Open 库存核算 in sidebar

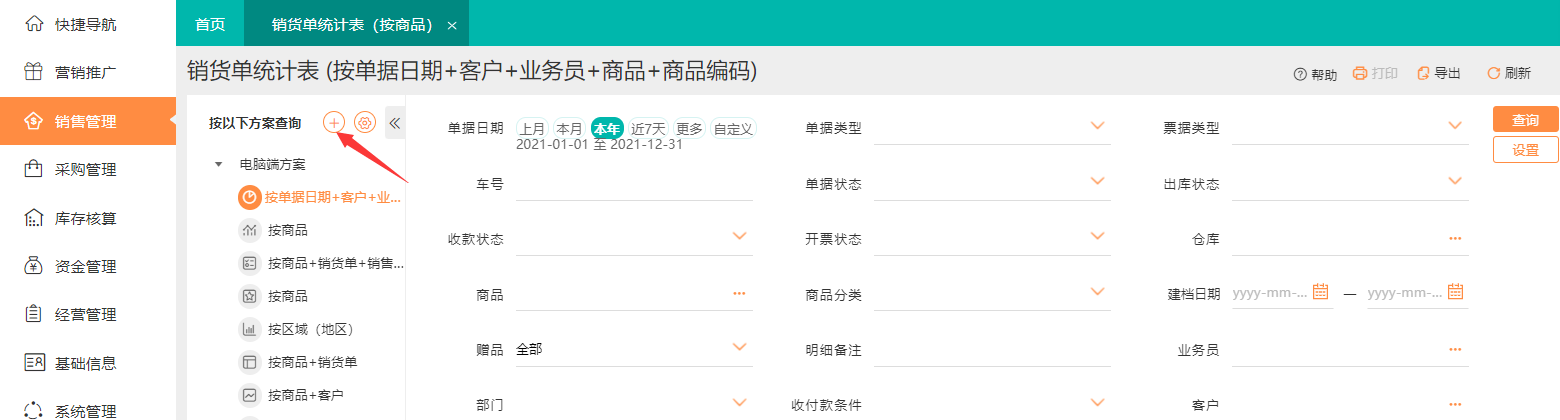tap(85, 217)
